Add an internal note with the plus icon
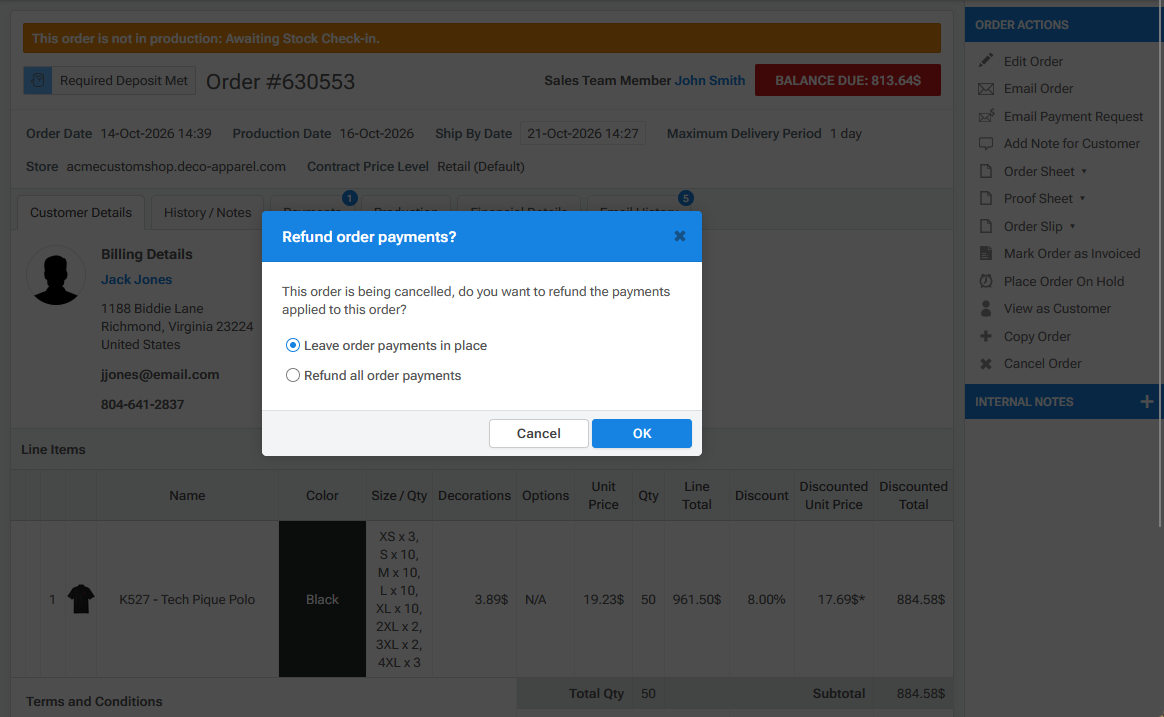This screenshot has height=717, width=1164. pos(1146,402)
